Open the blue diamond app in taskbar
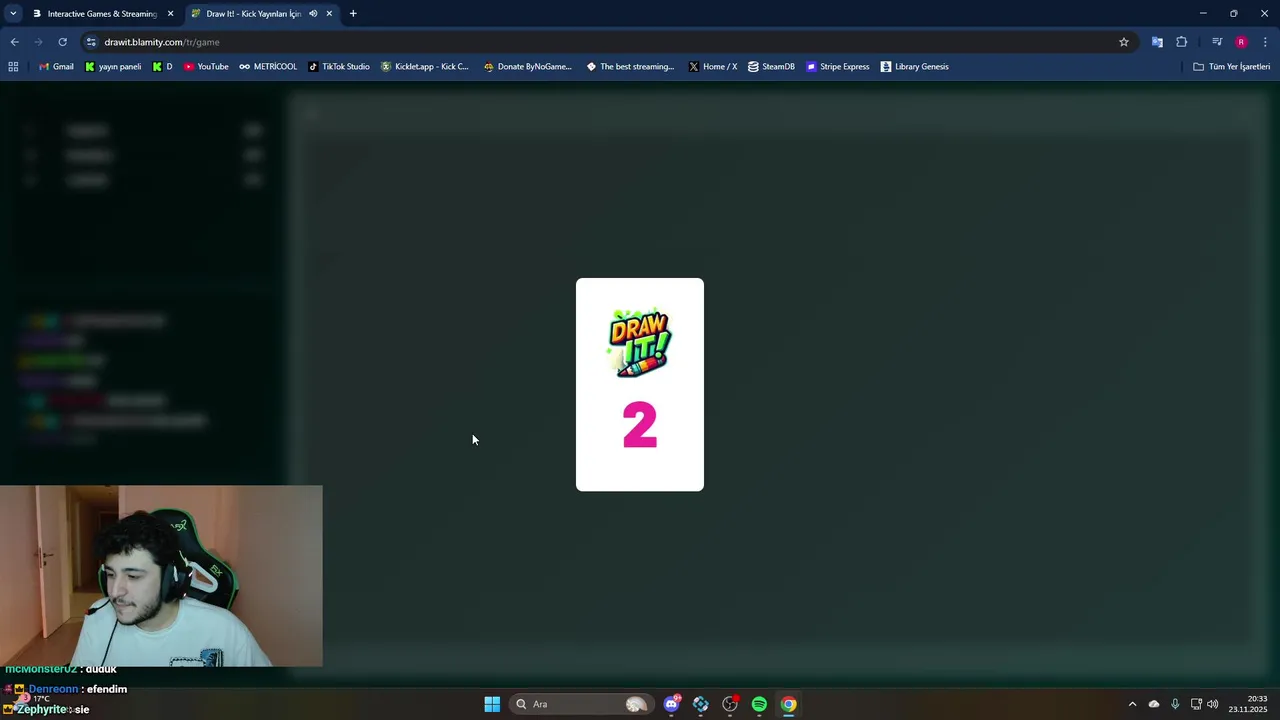 point(701,704)
